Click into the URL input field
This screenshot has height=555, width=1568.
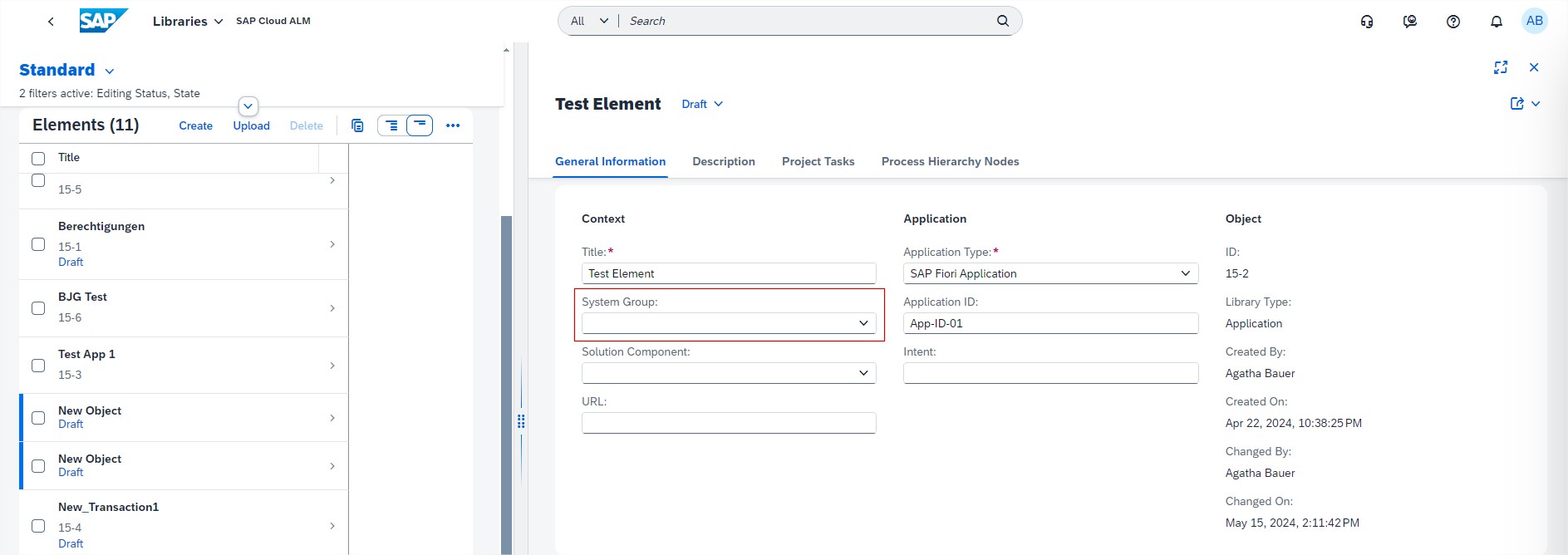click(728, 423)
